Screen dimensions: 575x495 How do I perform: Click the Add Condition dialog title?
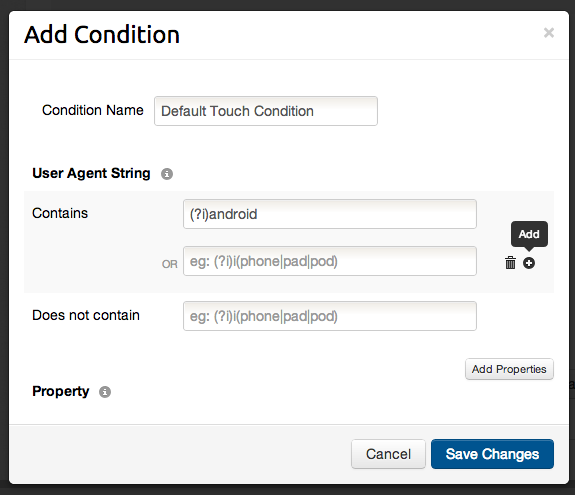point(102,34)
